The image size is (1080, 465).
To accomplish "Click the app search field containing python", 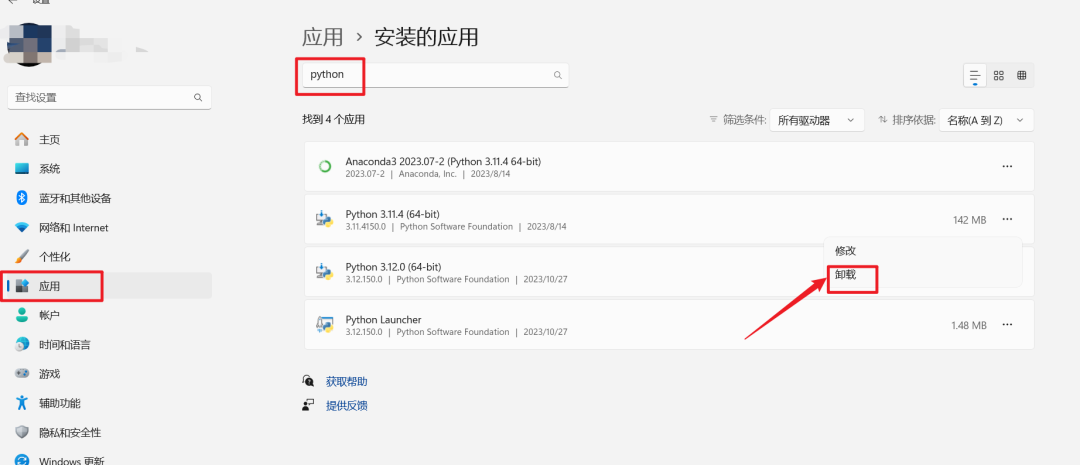I will click(435, 75).
